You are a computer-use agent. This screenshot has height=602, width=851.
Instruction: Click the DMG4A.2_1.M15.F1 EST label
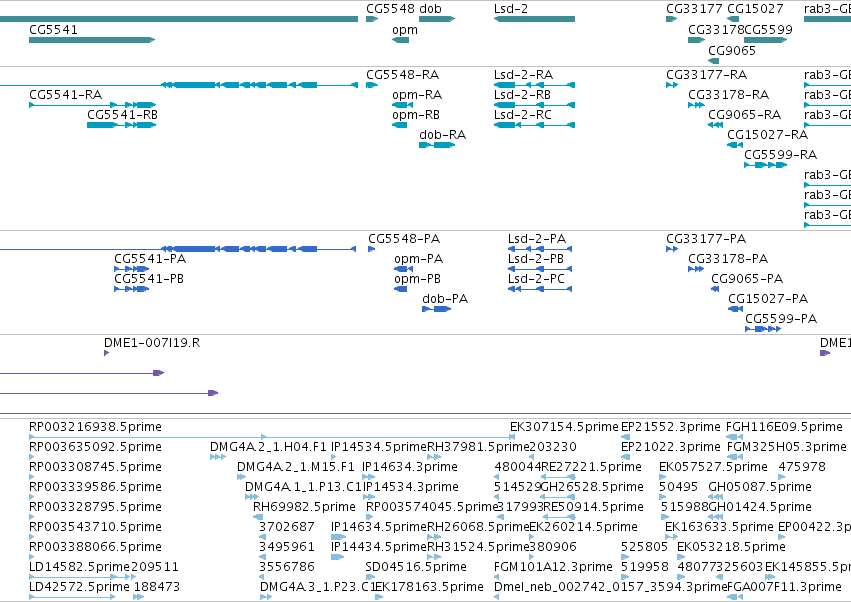pyautogui.click(x=296, y=467)
